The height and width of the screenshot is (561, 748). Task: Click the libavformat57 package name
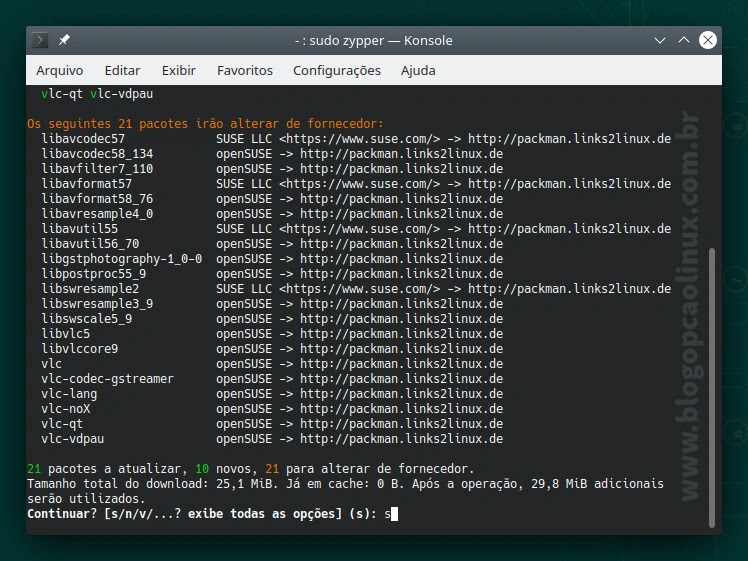(87, 184)
